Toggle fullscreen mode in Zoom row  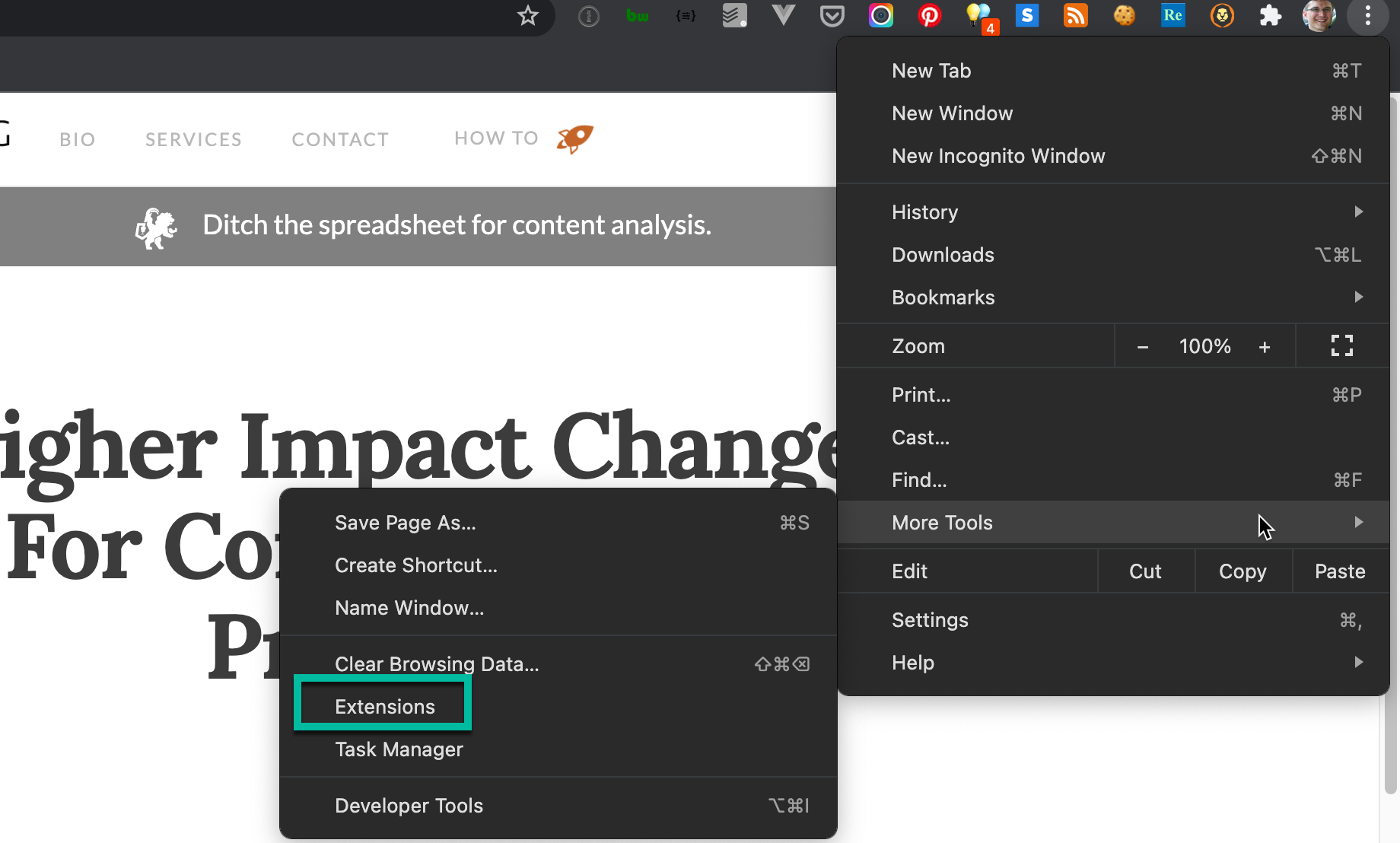1342,346
